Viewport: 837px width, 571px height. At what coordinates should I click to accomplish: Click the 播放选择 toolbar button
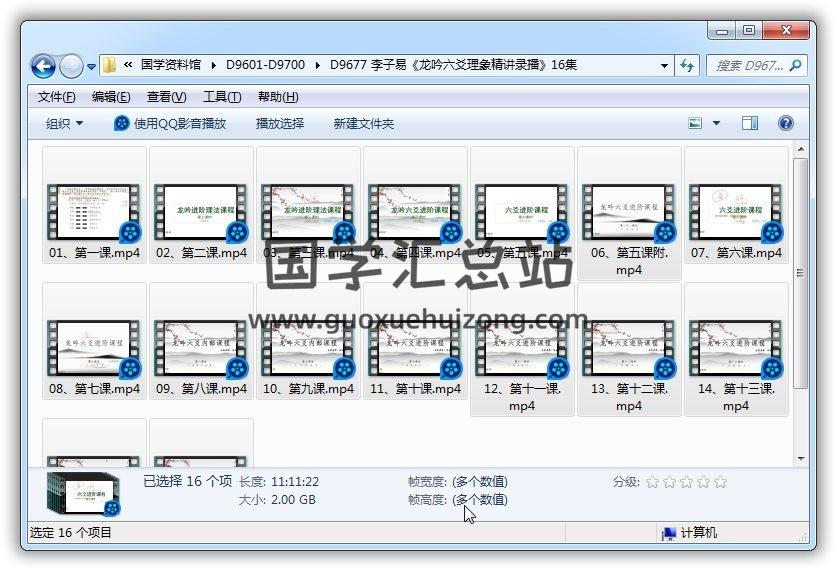[x=280, y=124]
